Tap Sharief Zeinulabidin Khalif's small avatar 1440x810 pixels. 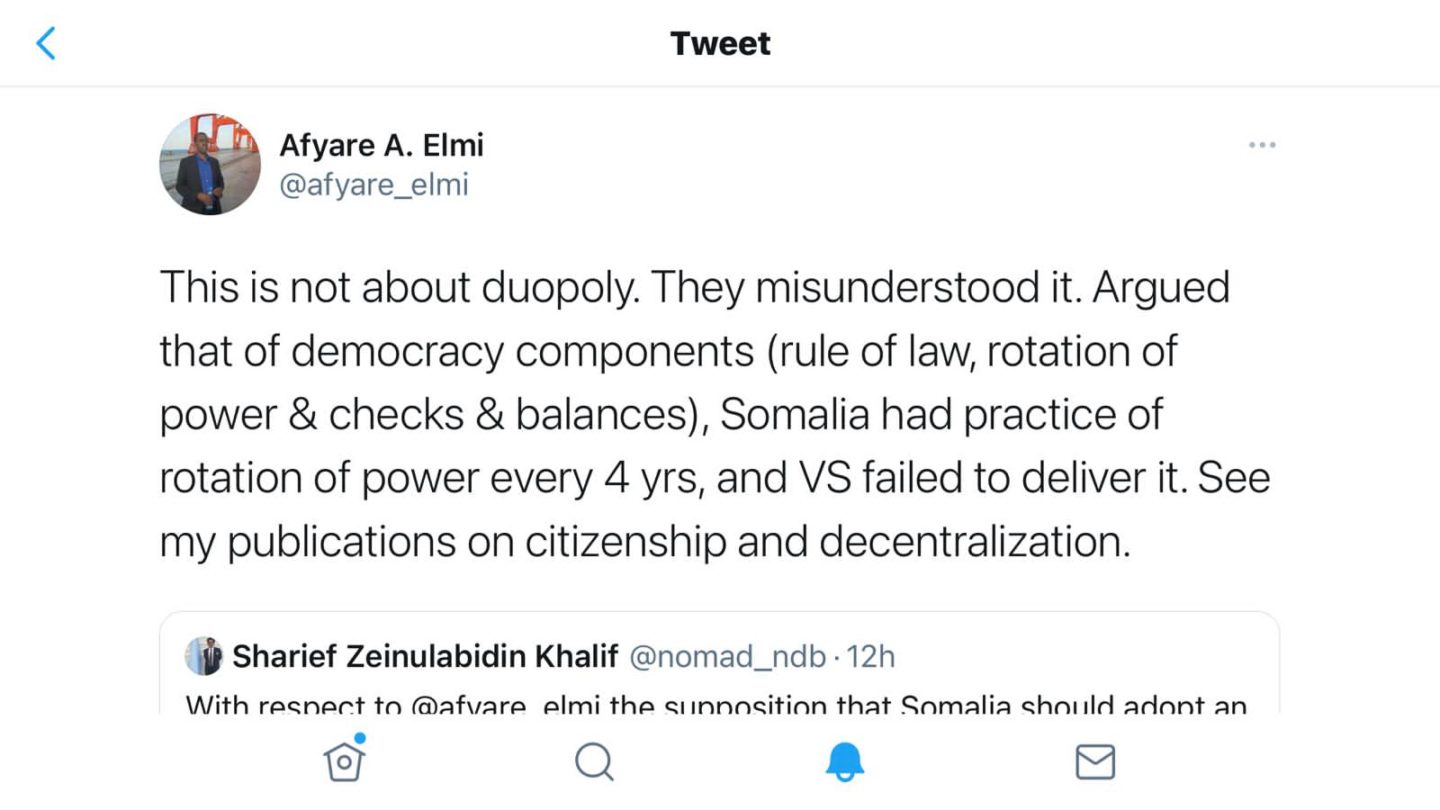pos(203,656)
